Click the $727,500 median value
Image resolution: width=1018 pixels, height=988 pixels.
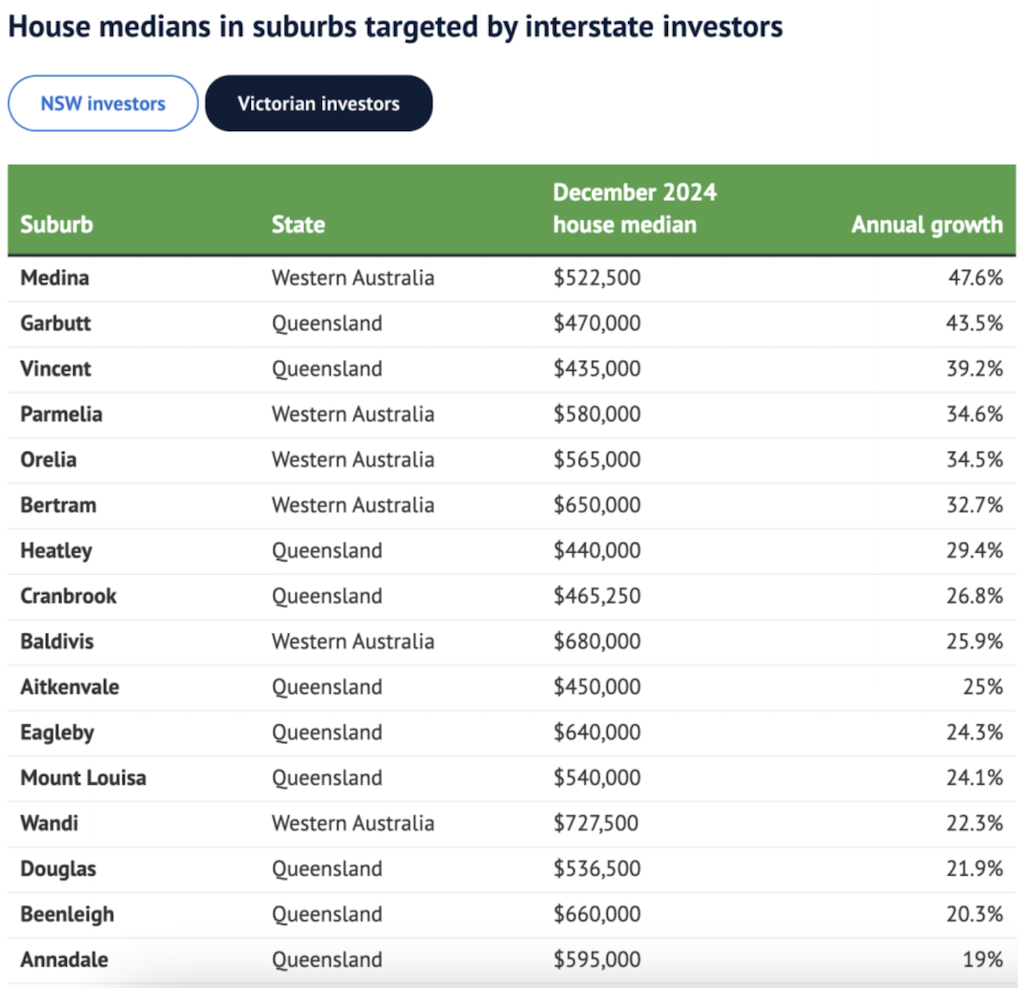595,823
